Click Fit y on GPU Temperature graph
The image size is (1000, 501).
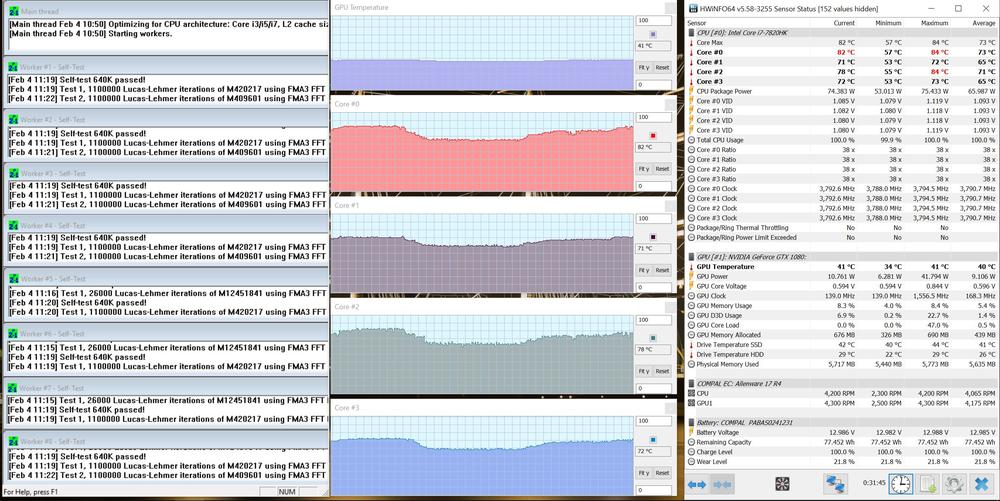coord(644,67)
